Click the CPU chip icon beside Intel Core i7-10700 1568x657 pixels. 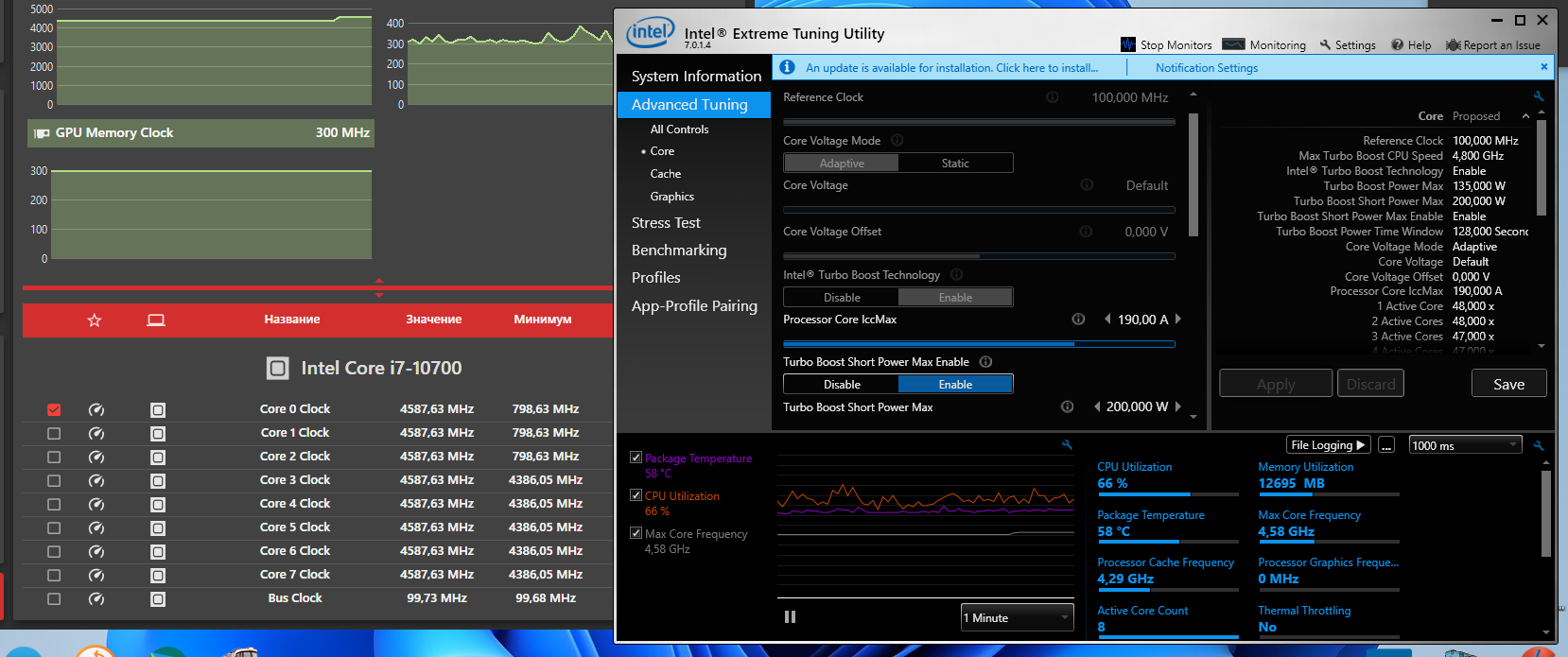click(277, 369)
